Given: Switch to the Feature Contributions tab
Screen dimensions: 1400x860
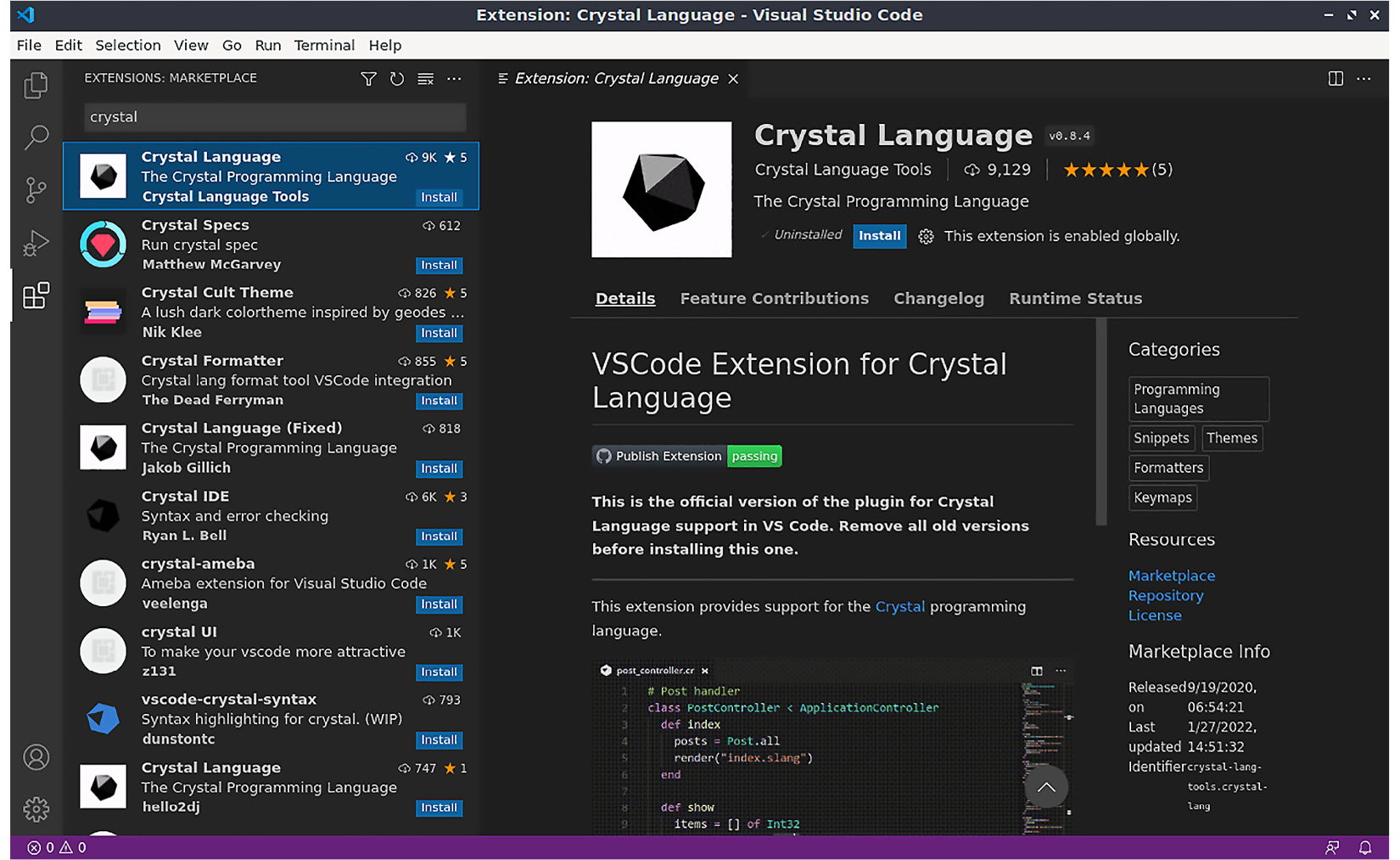Looking at the screenshot, I should coord(774,299).
